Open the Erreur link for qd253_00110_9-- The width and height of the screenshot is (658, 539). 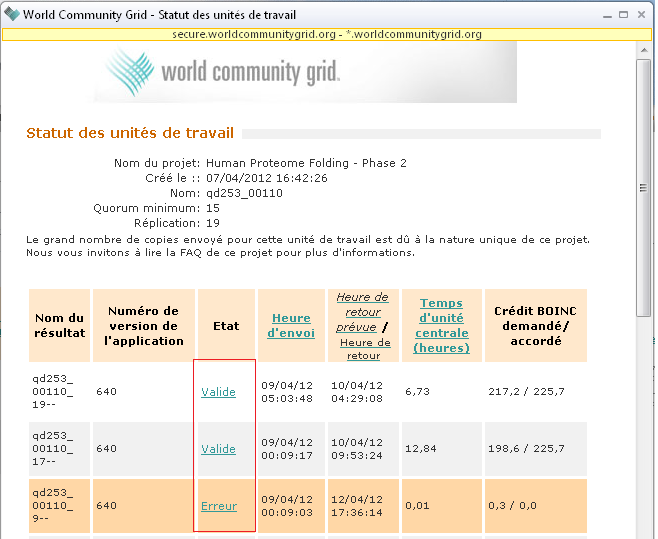pyautogui.click(x=219, y=506)
